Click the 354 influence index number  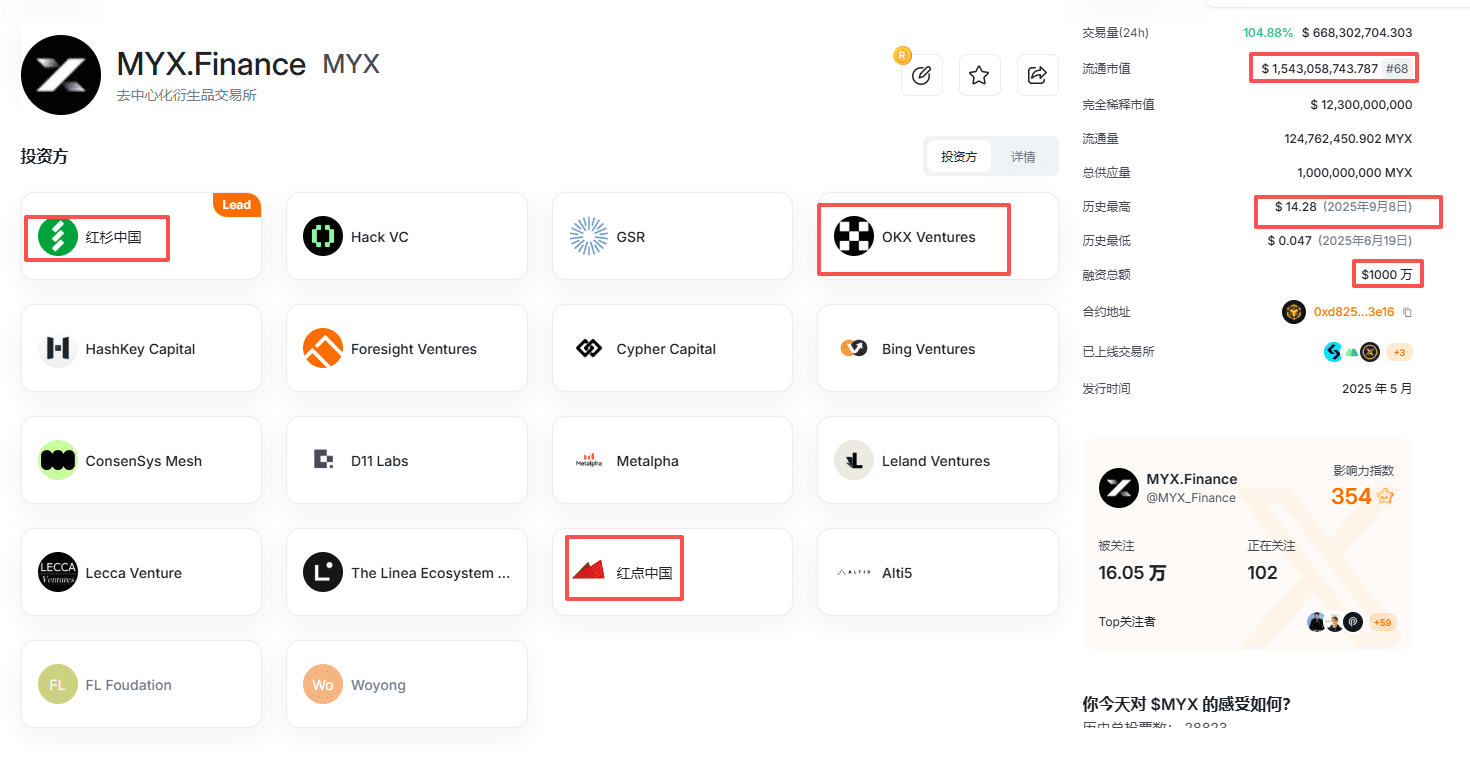click(x=1351, y=496)
